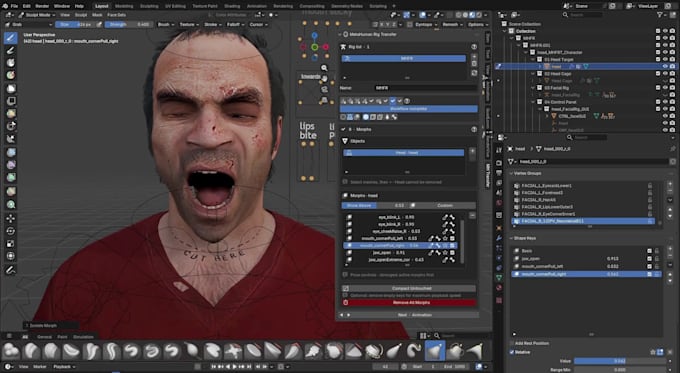Click the Properties editor type icon
Viewport: 680px width, 373px height.
(501, 137)
